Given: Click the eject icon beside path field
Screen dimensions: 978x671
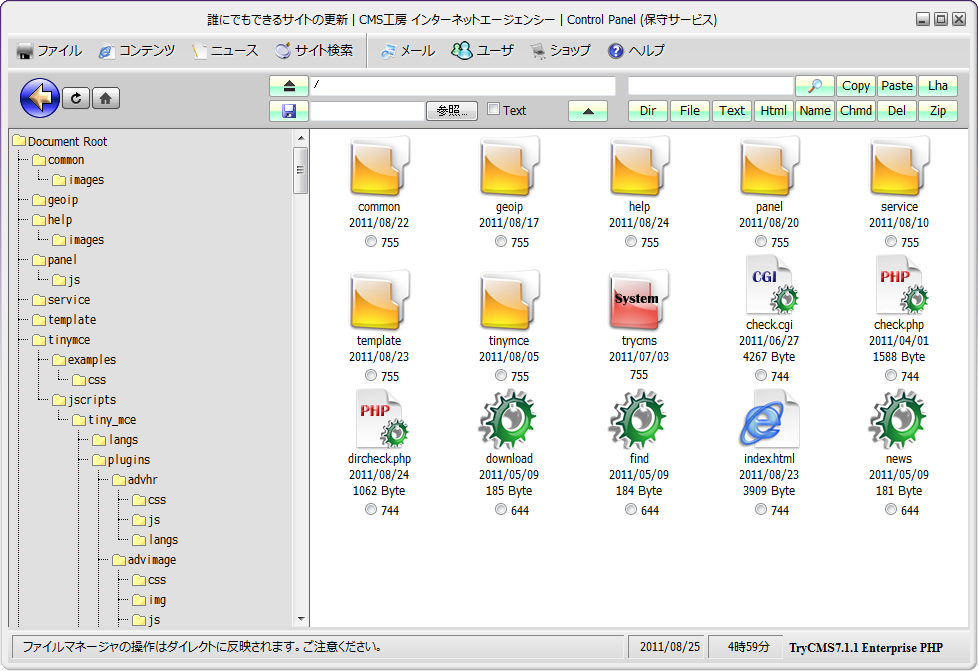Looking at the screenshot, I should point(288,86).
